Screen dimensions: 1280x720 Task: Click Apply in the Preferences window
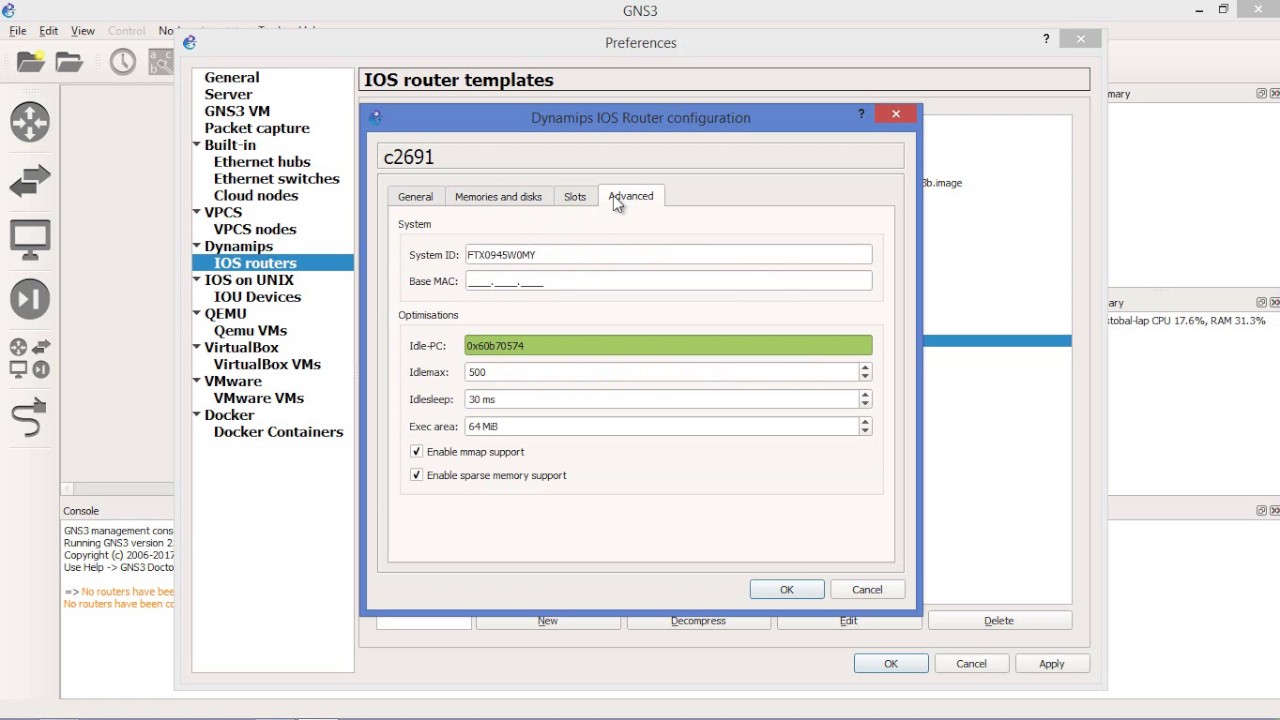pyautogui.click(x=1051, y=664)
